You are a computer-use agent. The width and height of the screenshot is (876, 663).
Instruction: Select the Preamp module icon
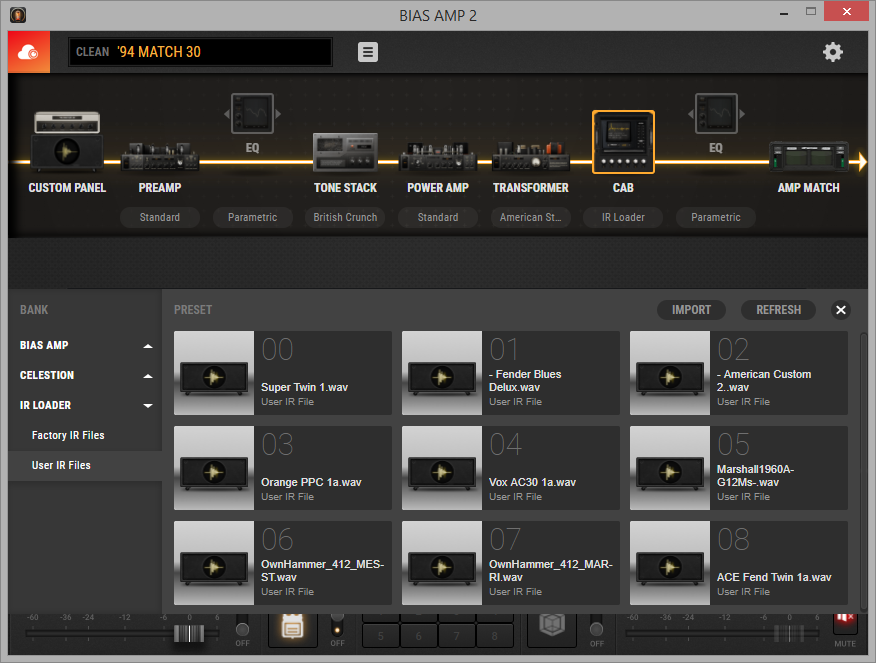(160, 156)
